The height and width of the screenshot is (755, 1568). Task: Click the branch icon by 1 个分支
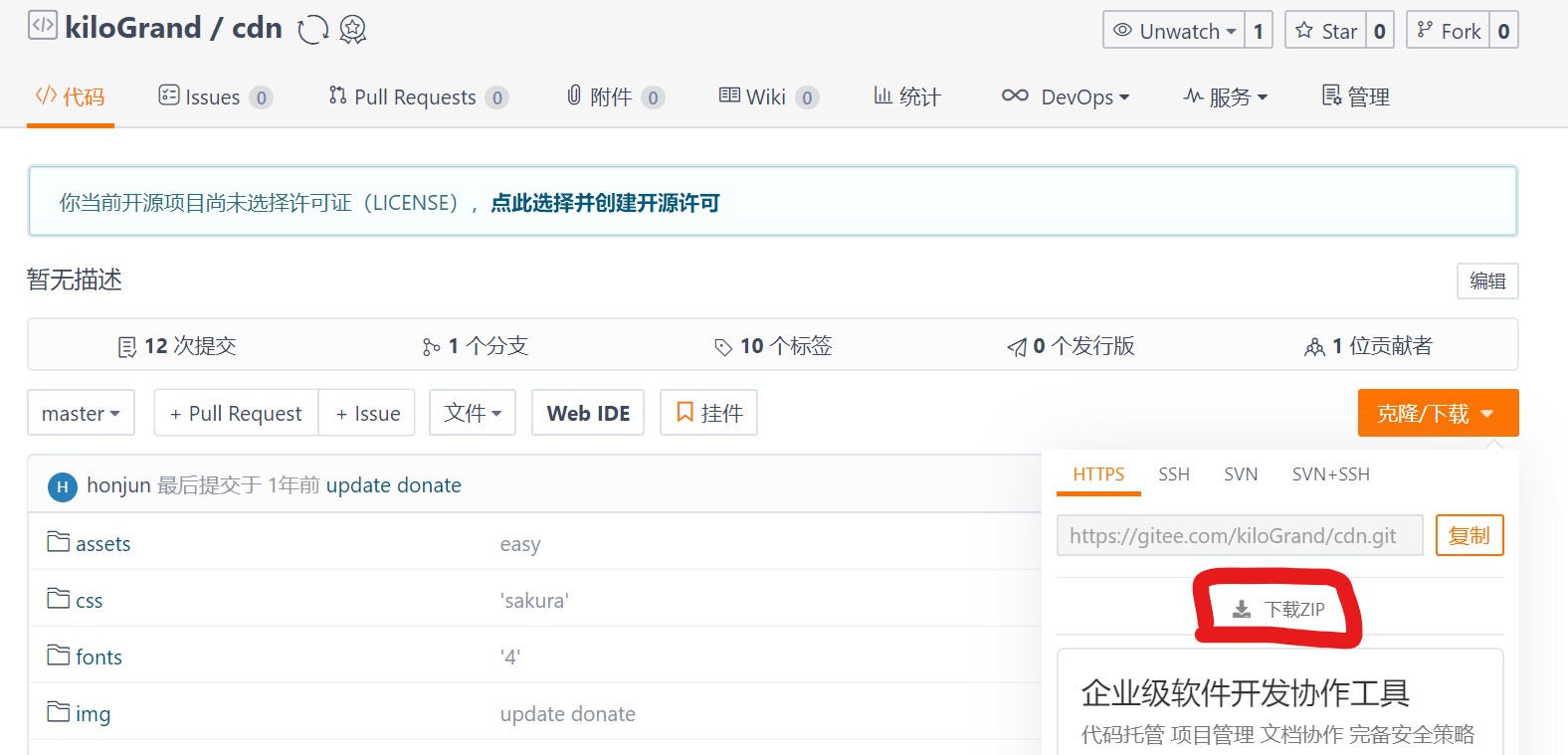coord(431,347)
